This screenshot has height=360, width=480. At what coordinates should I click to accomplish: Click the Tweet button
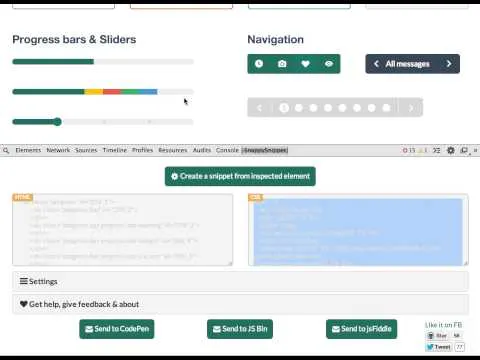(x=439, y=347)
